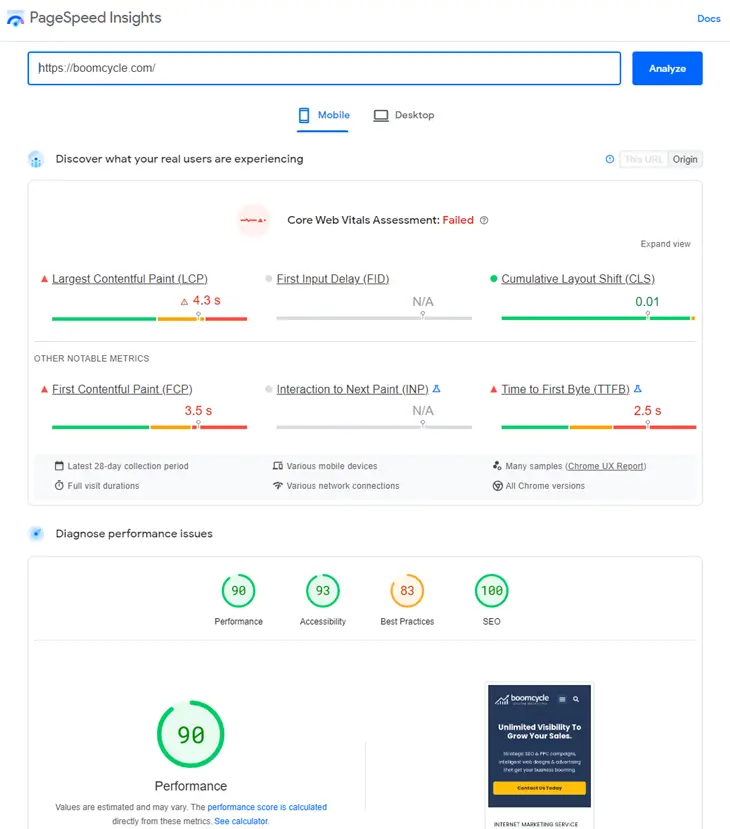730x829 pixels.
Task: Switch to the Desktop tab
Action: point(404,115)
